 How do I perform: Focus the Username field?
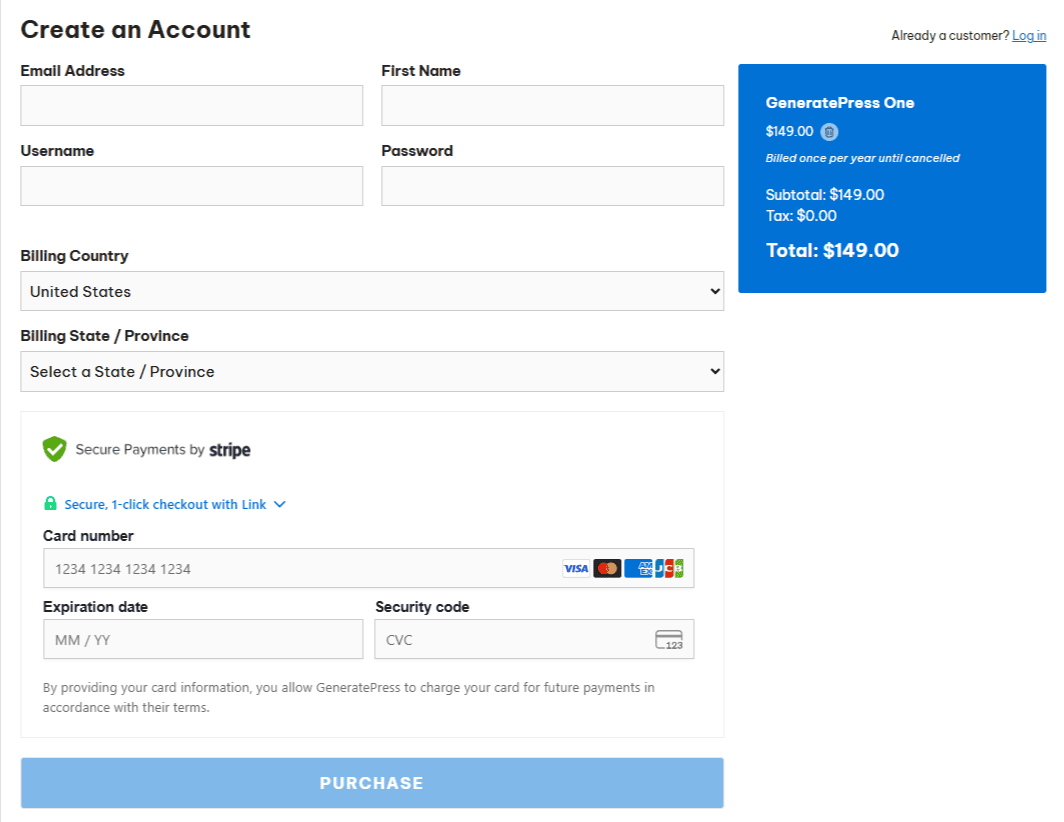191,186
